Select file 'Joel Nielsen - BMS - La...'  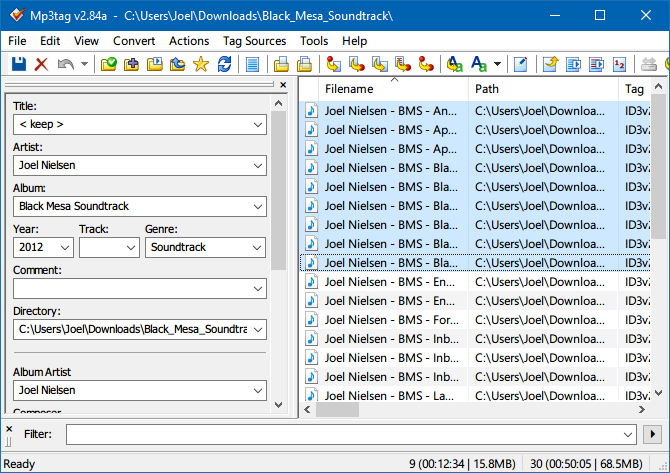[x=475, y=396]
